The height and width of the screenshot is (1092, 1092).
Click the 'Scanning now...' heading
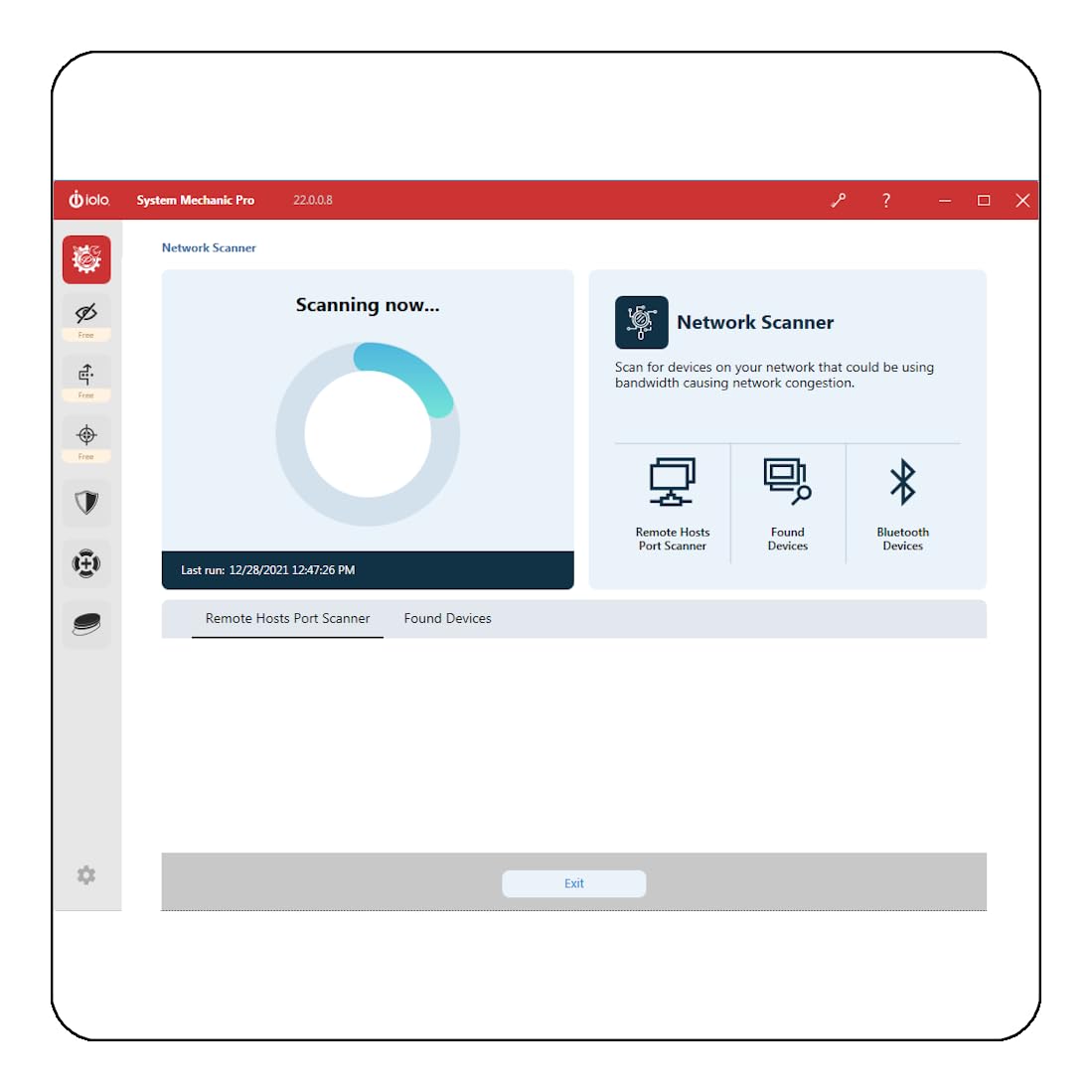coord(368,305)
